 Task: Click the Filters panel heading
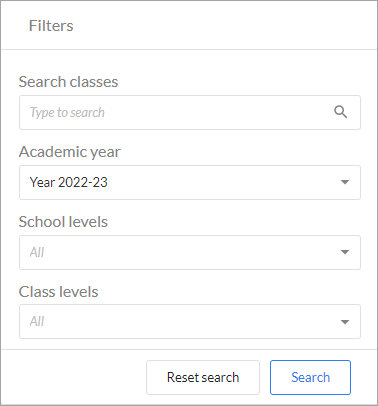tap(51, 26)
